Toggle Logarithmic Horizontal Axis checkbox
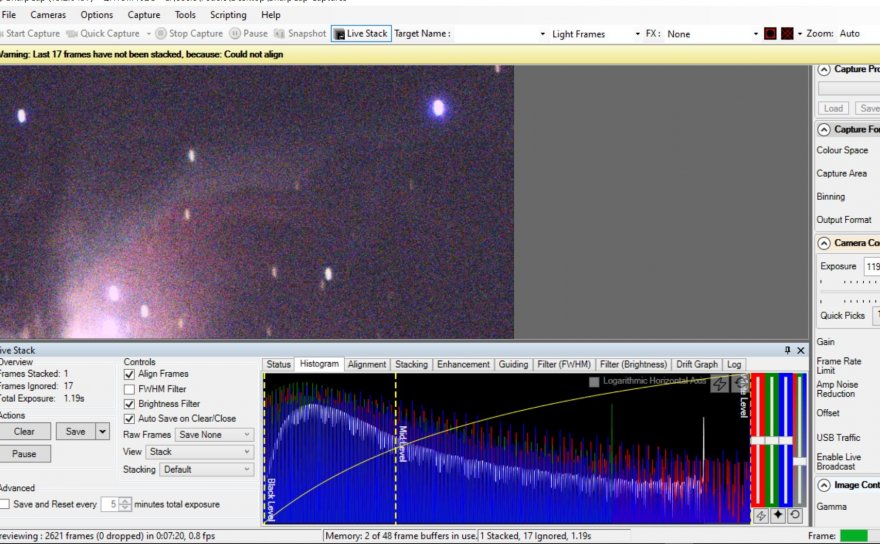 594,382
